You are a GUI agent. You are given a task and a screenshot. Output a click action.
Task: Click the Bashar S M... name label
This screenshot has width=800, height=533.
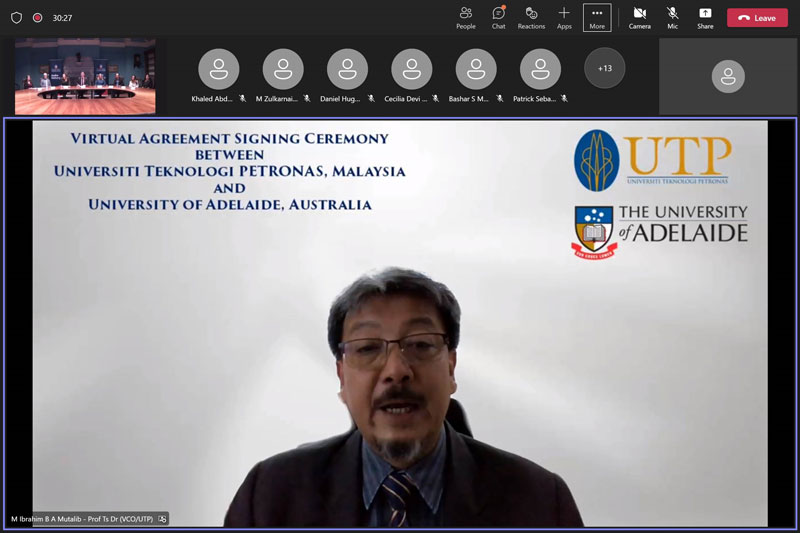coord(468,99)
